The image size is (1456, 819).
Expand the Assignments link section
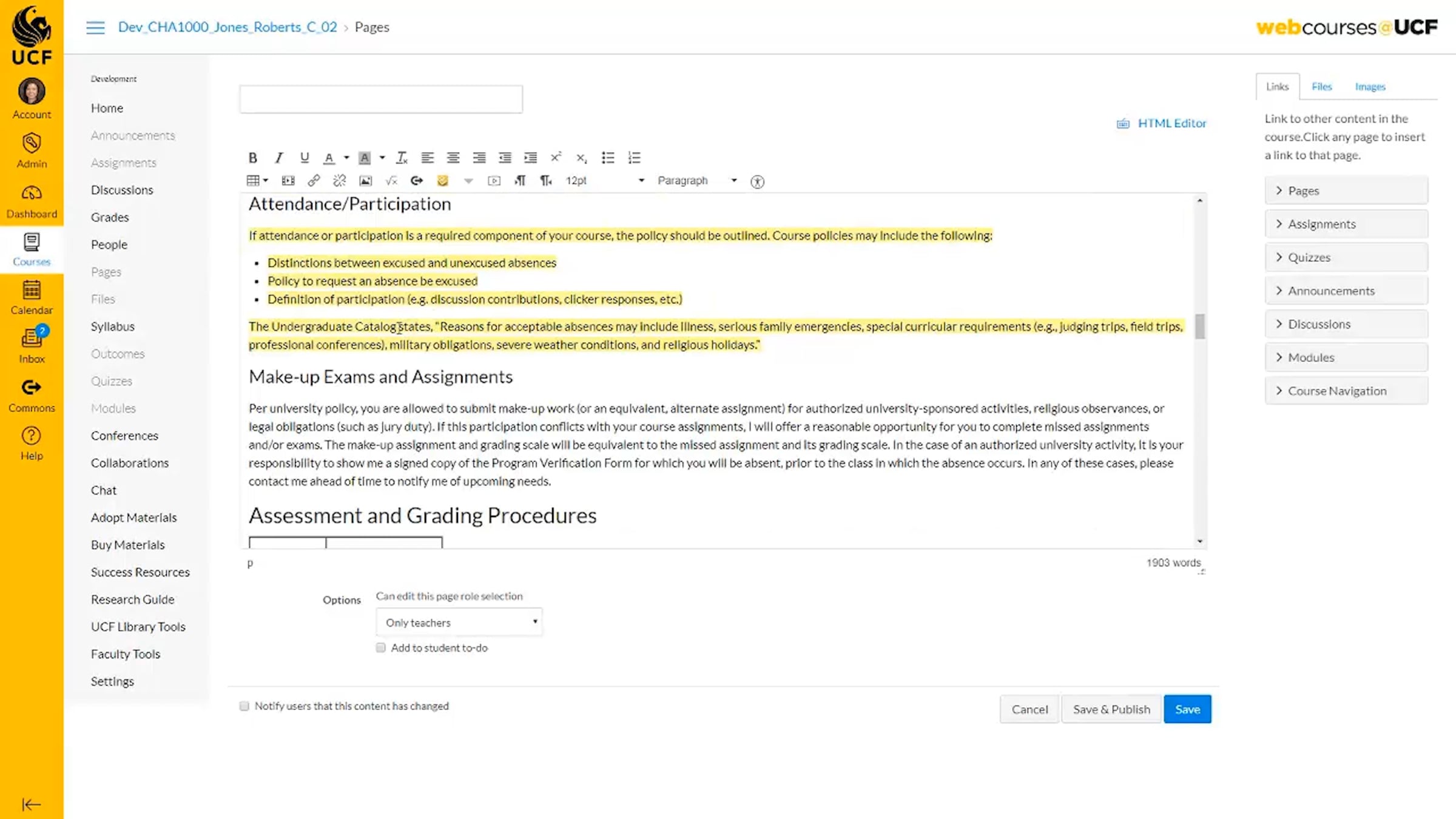[x=1346, y=224]
